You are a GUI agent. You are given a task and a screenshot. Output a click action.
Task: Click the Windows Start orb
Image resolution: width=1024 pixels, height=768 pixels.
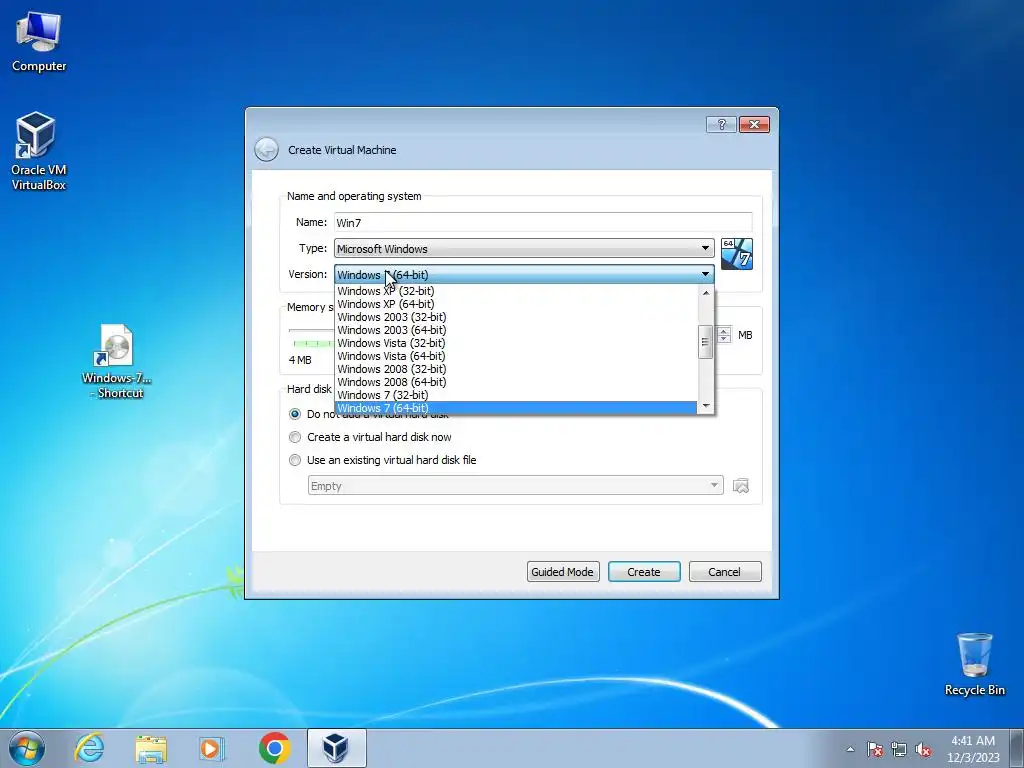pyautogui.click(x=27, y=748)
